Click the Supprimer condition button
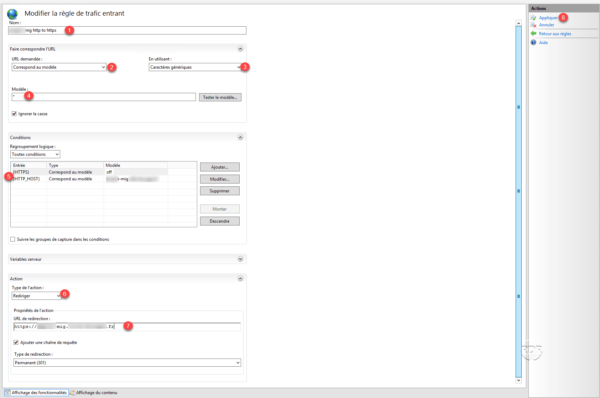 [x=220, y=191]
